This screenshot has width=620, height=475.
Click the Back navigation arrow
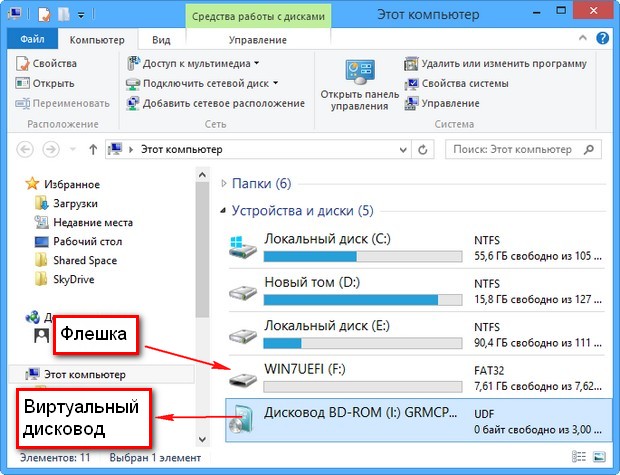tap(25, 150)
